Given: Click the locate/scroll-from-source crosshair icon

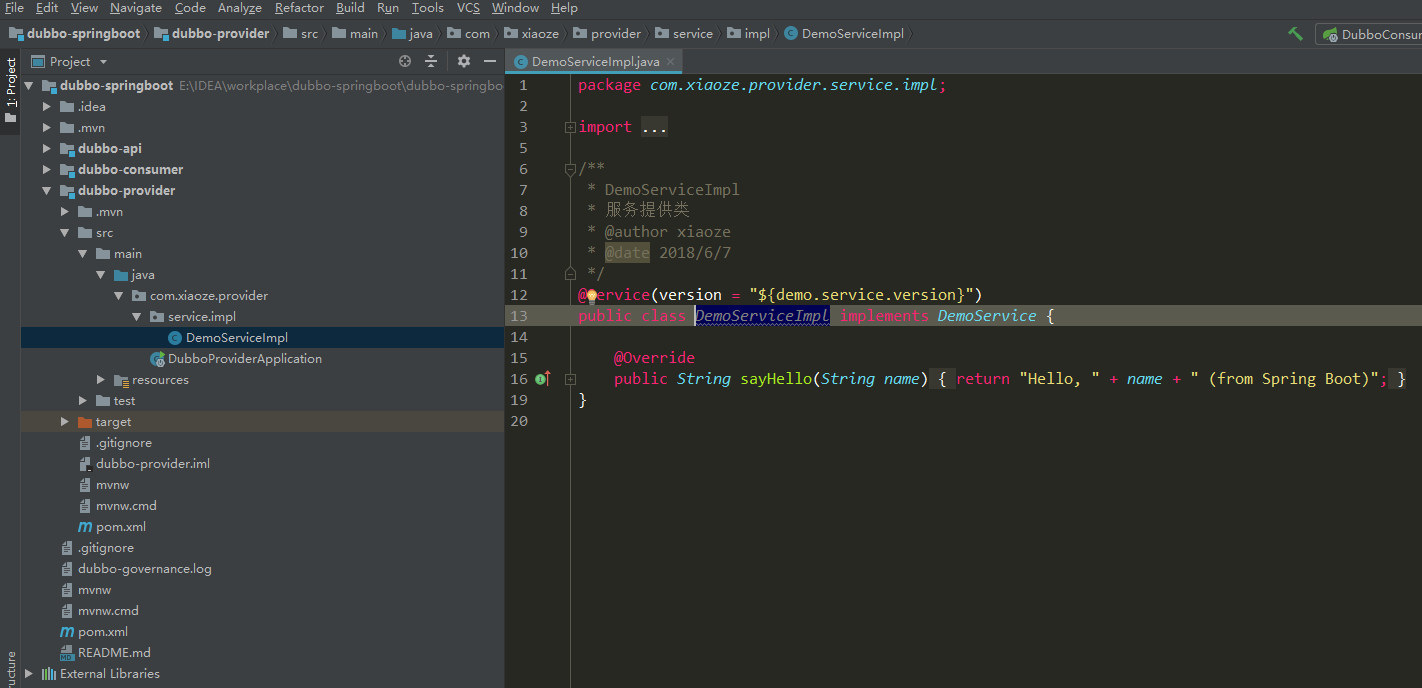Looking at the screenshot, I should point(405,61).
